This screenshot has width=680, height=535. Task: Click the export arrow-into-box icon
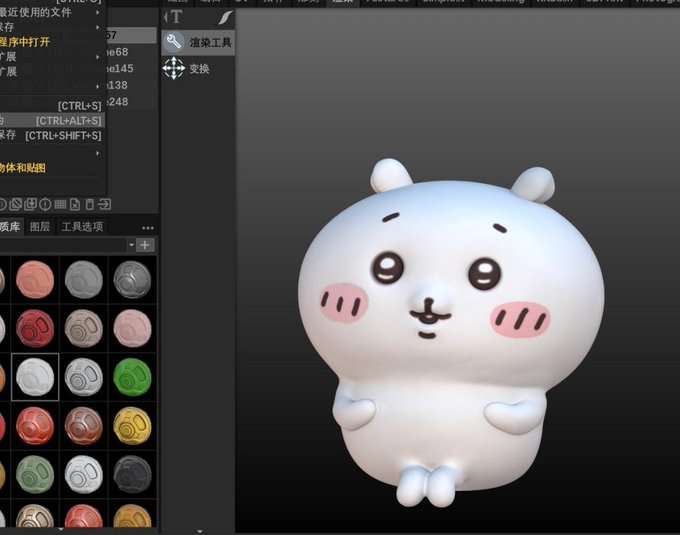[x=105, y=204]
